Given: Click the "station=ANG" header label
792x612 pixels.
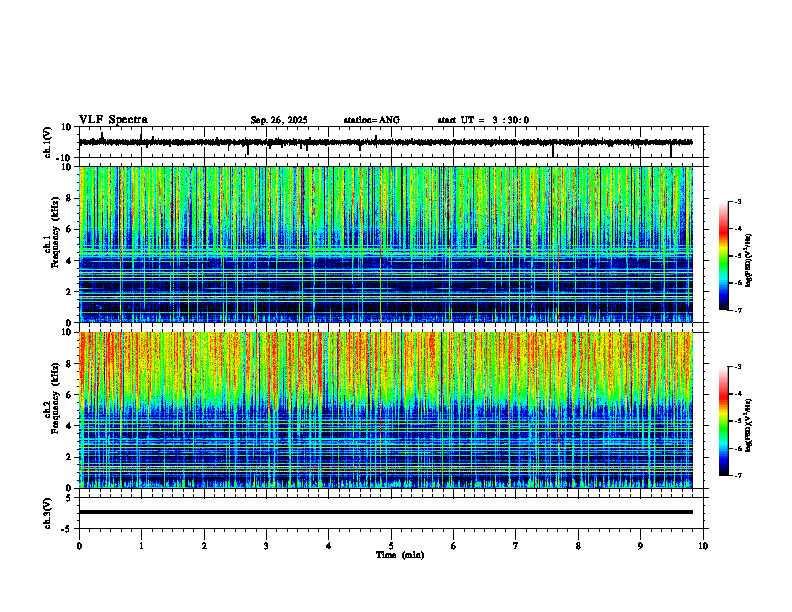Looking at the screenshot, I should 371,120.
